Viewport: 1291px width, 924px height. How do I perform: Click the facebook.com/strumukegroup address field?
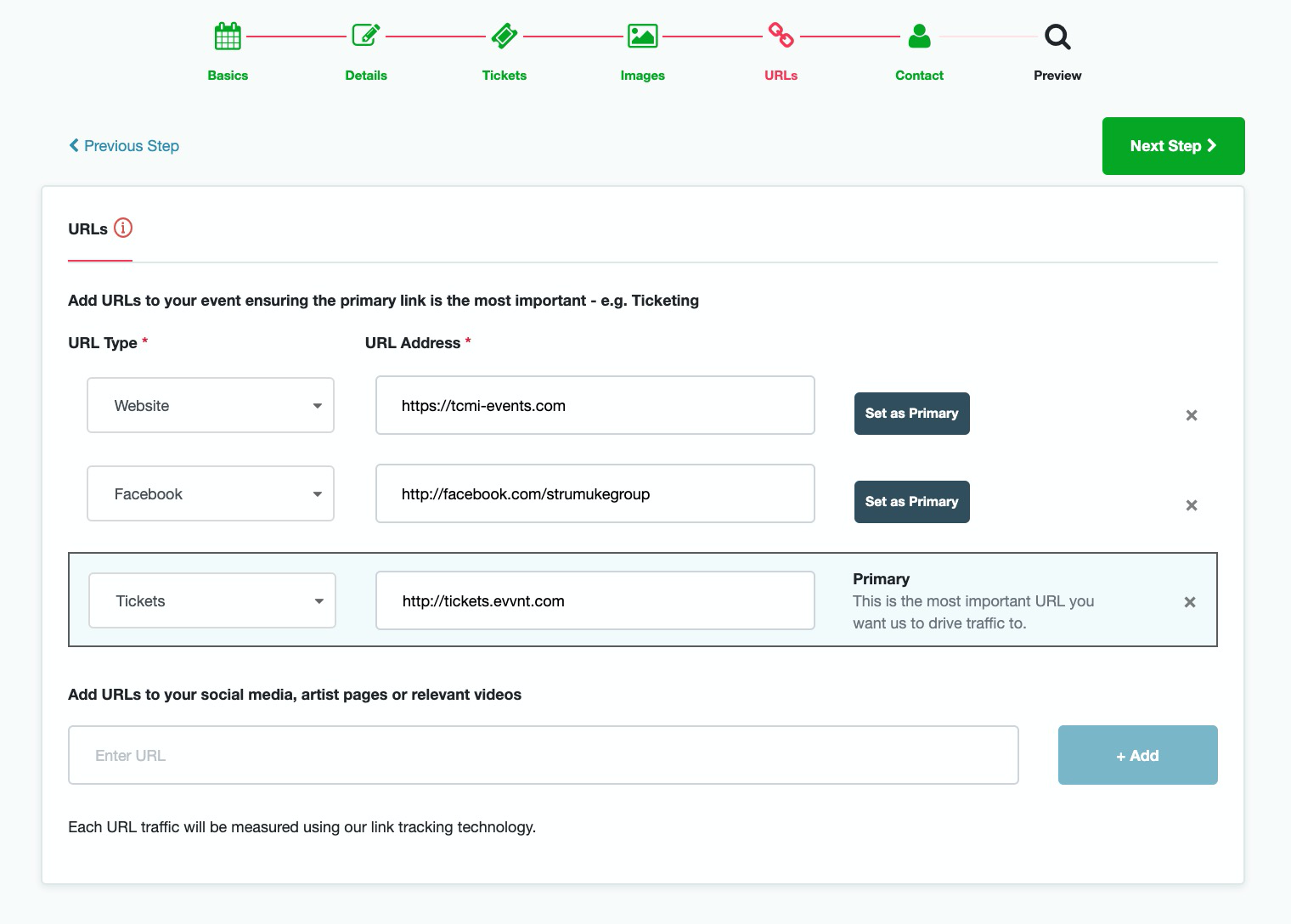[595, 493]
